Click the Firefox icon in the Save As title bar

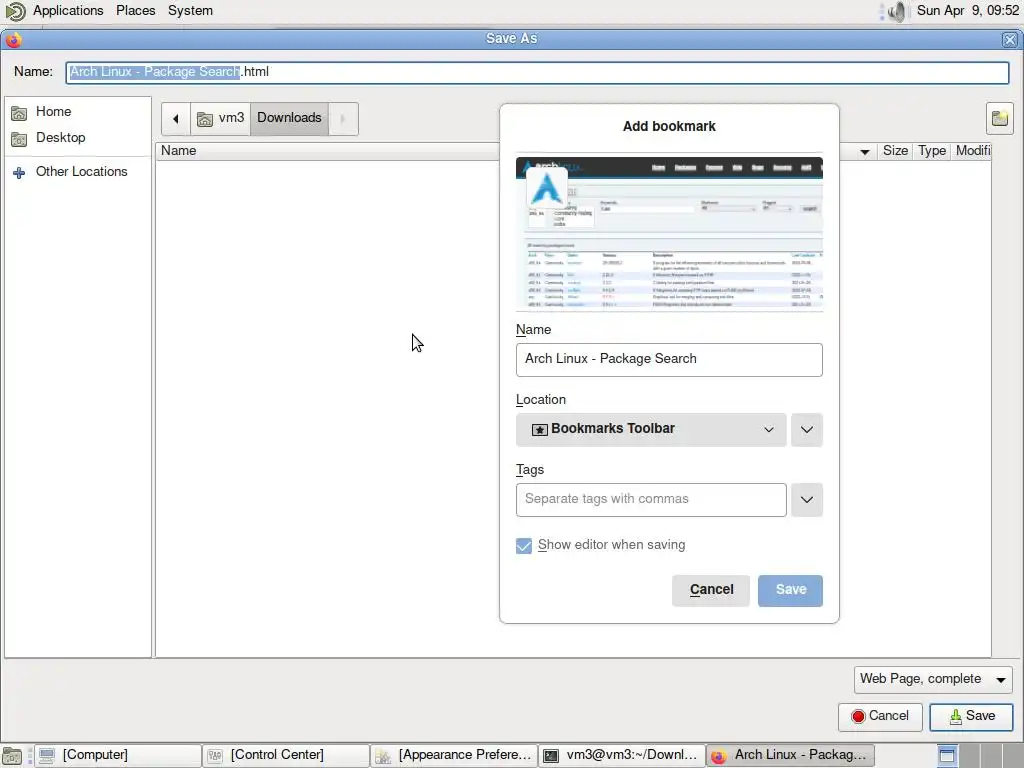[14, 40]
